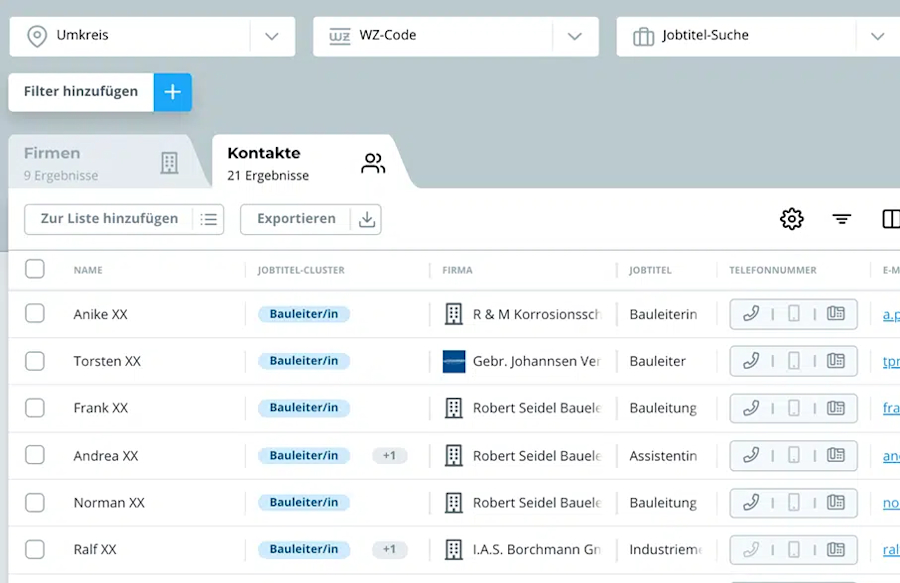Click the mobile icon for Norman XX
Viewport: 900px width, 583px height.
click(794, 503)
